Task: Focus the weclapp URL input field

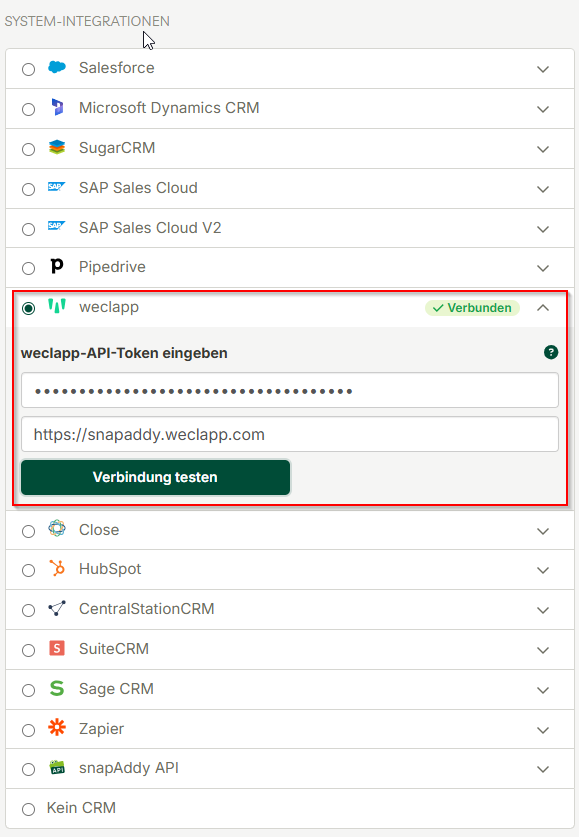Action: pyautogui.click(x=290, y=435)
